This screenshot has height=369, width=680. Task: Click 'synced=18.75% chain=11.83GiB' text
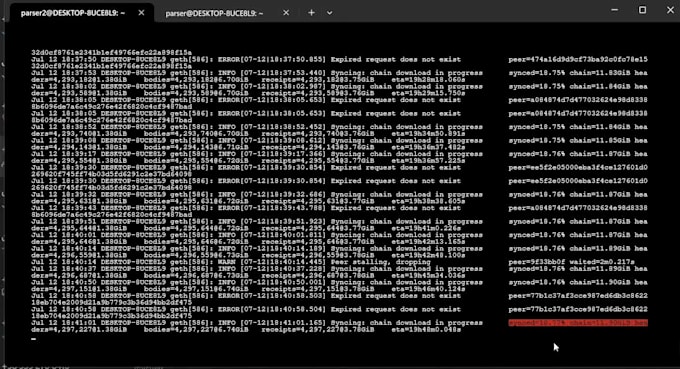click(569, 73)
